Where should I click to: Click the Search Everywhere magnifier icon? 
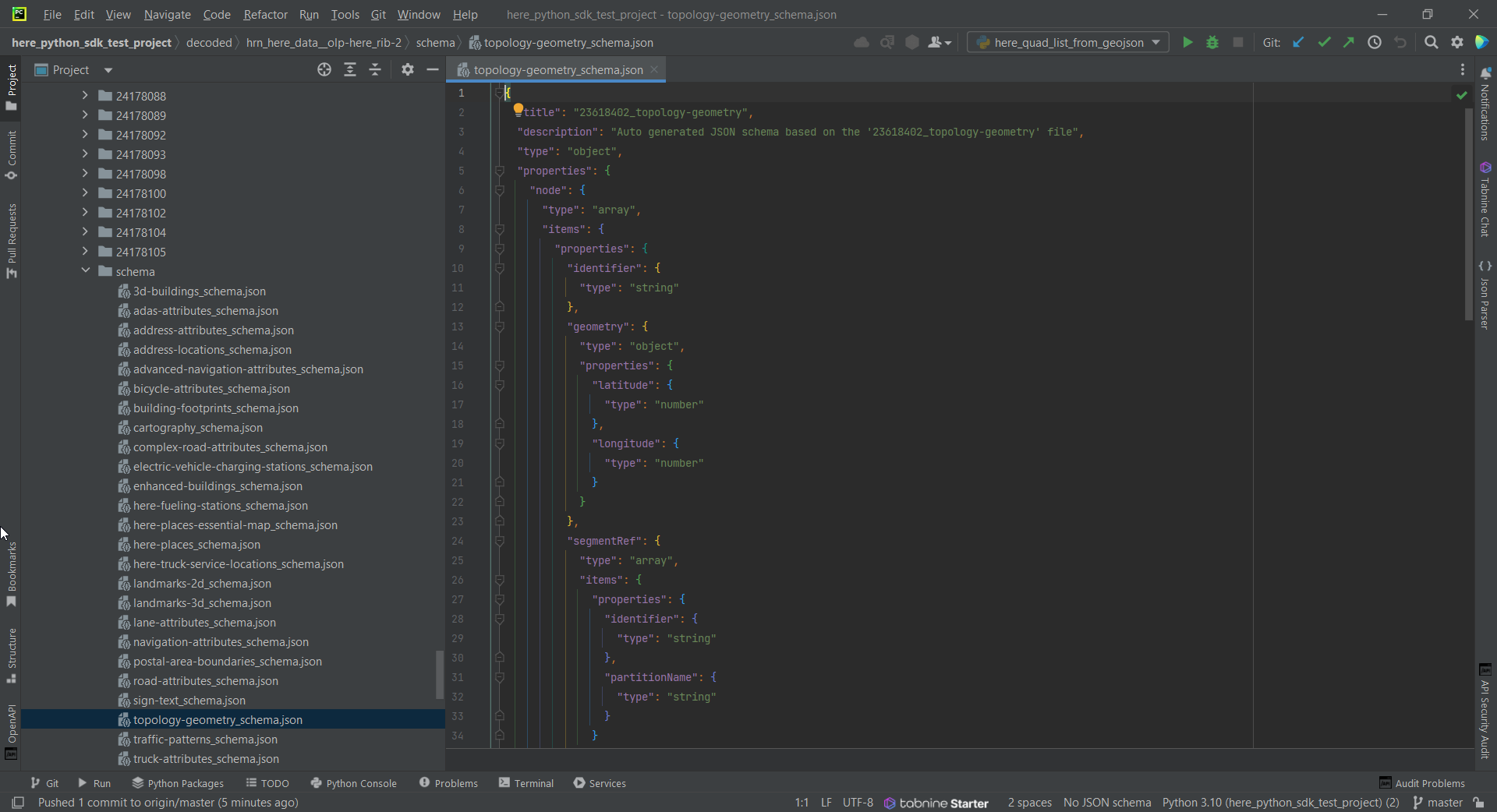tap(1431, 43)
